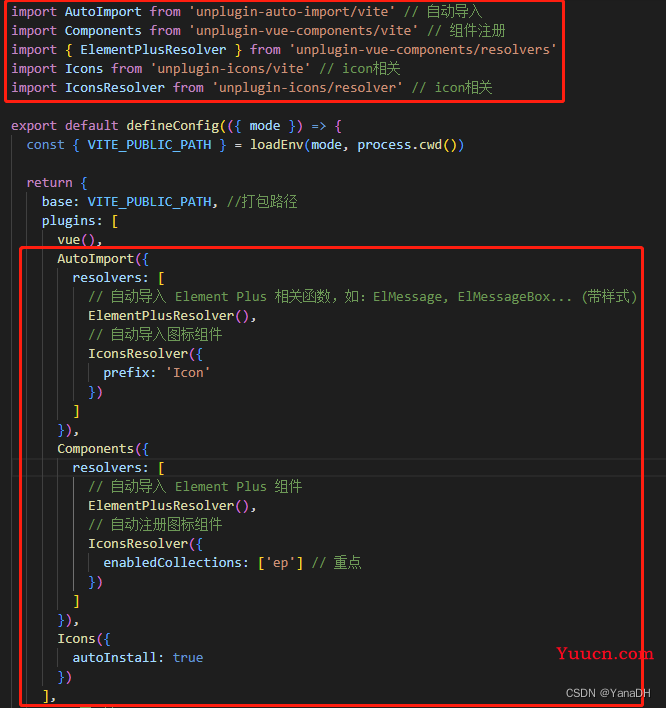Click the 'ep' string in the array

click(x=280, y=563)
